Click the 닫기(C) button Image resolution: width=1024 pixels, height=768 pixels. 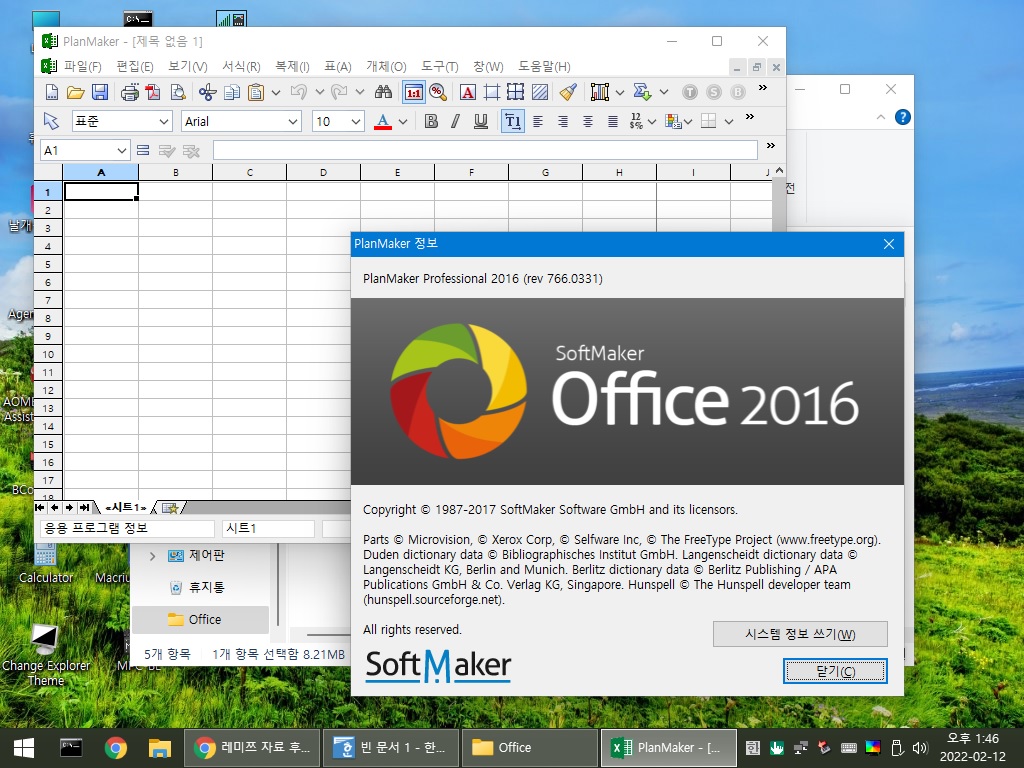point(835,671)
